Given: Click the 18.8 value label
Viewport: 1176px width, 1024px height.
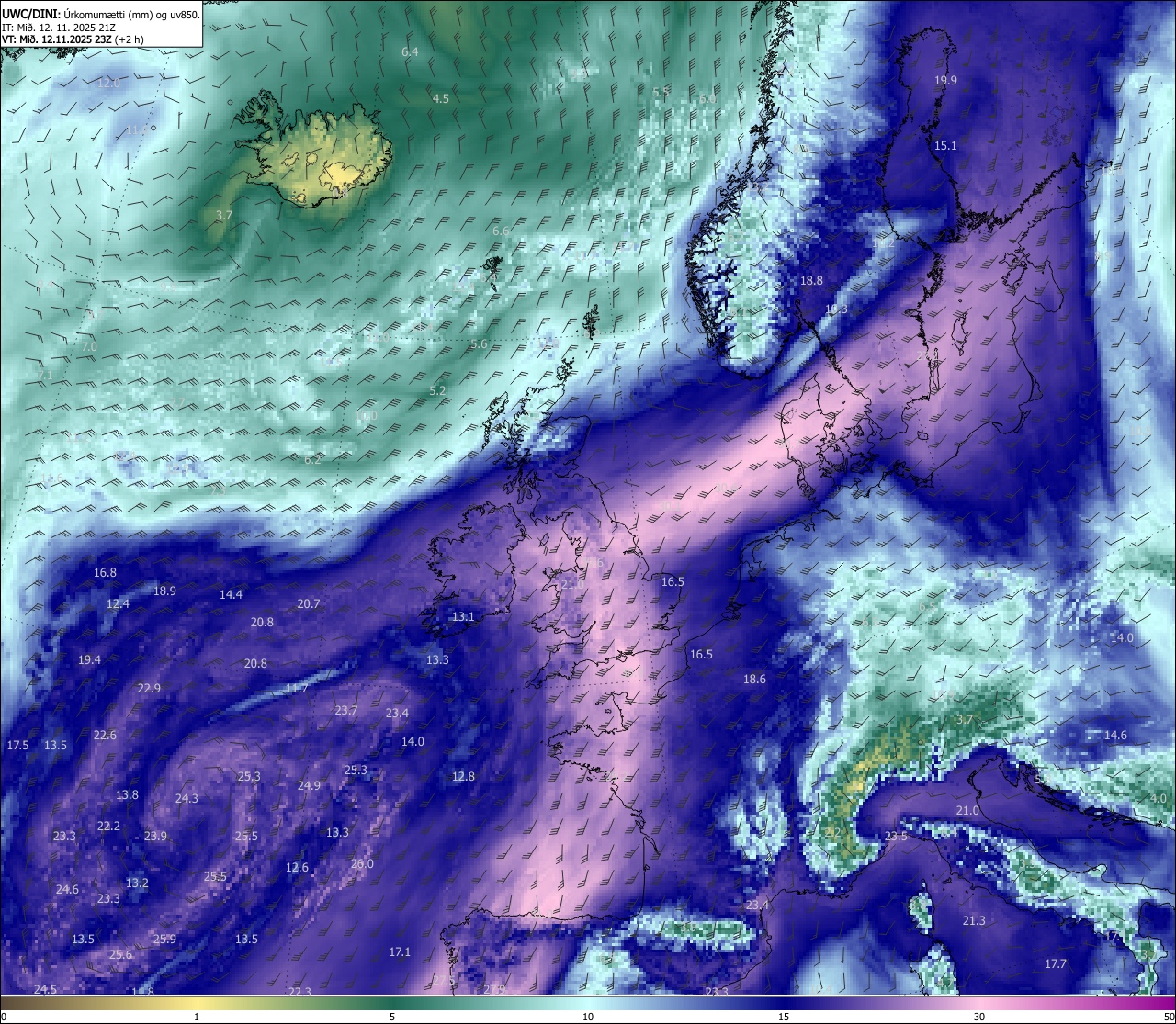Looking at the screenshot, I should (x=811, y=281).
